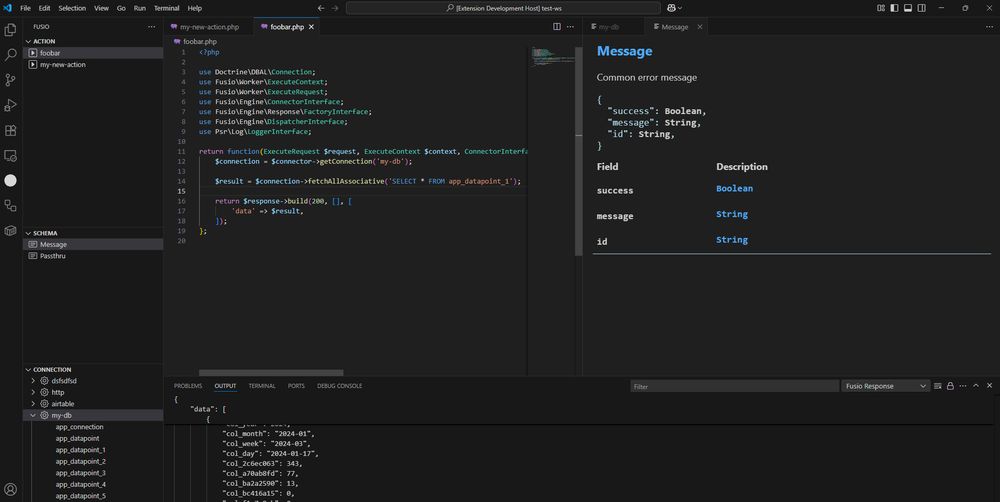Click the my-new-action play icon
The height and width of the screenshot is (502, 1000).
(33, 64)
